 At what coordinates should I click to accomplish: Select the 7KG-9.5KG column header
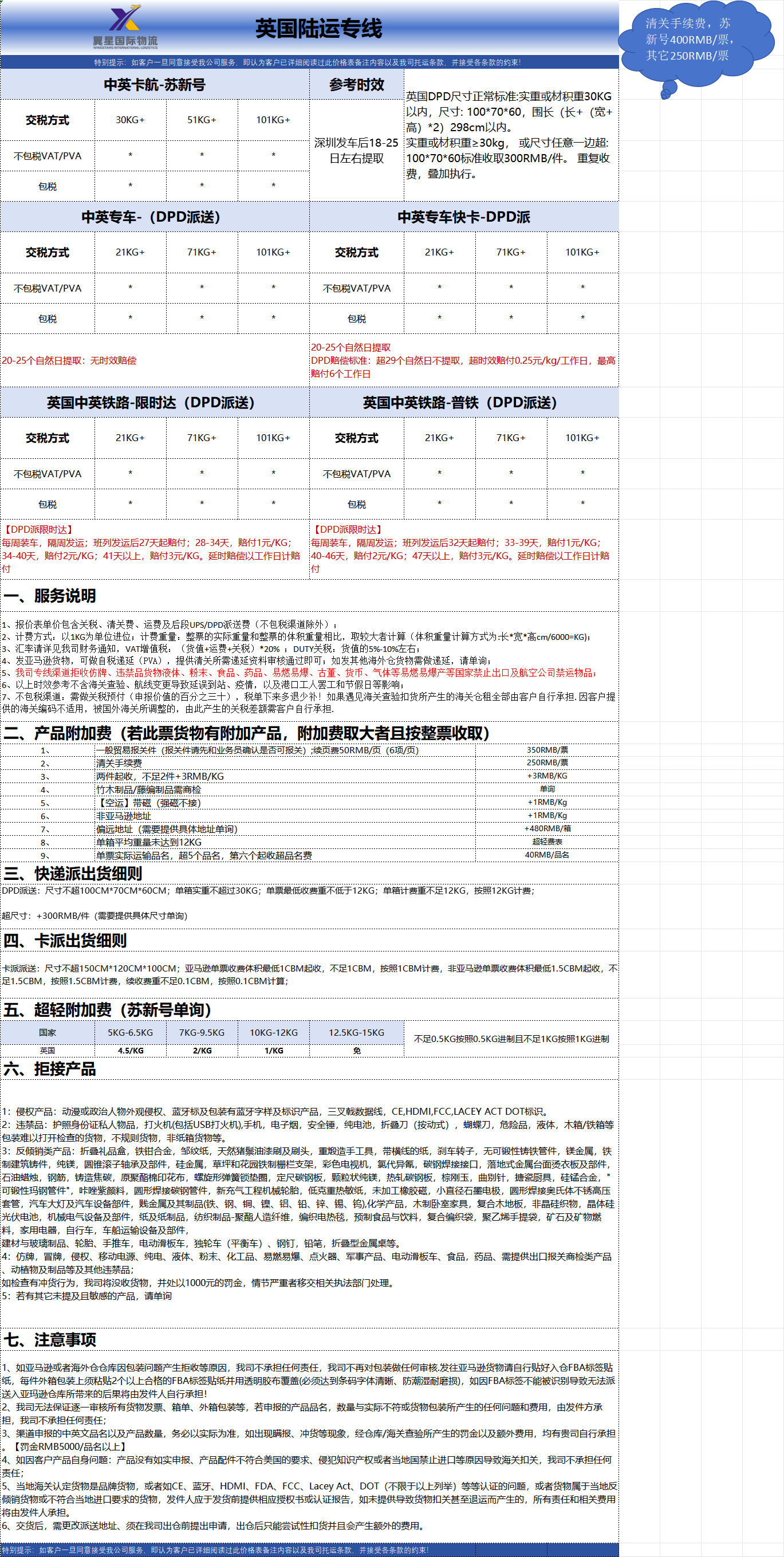202,1033
